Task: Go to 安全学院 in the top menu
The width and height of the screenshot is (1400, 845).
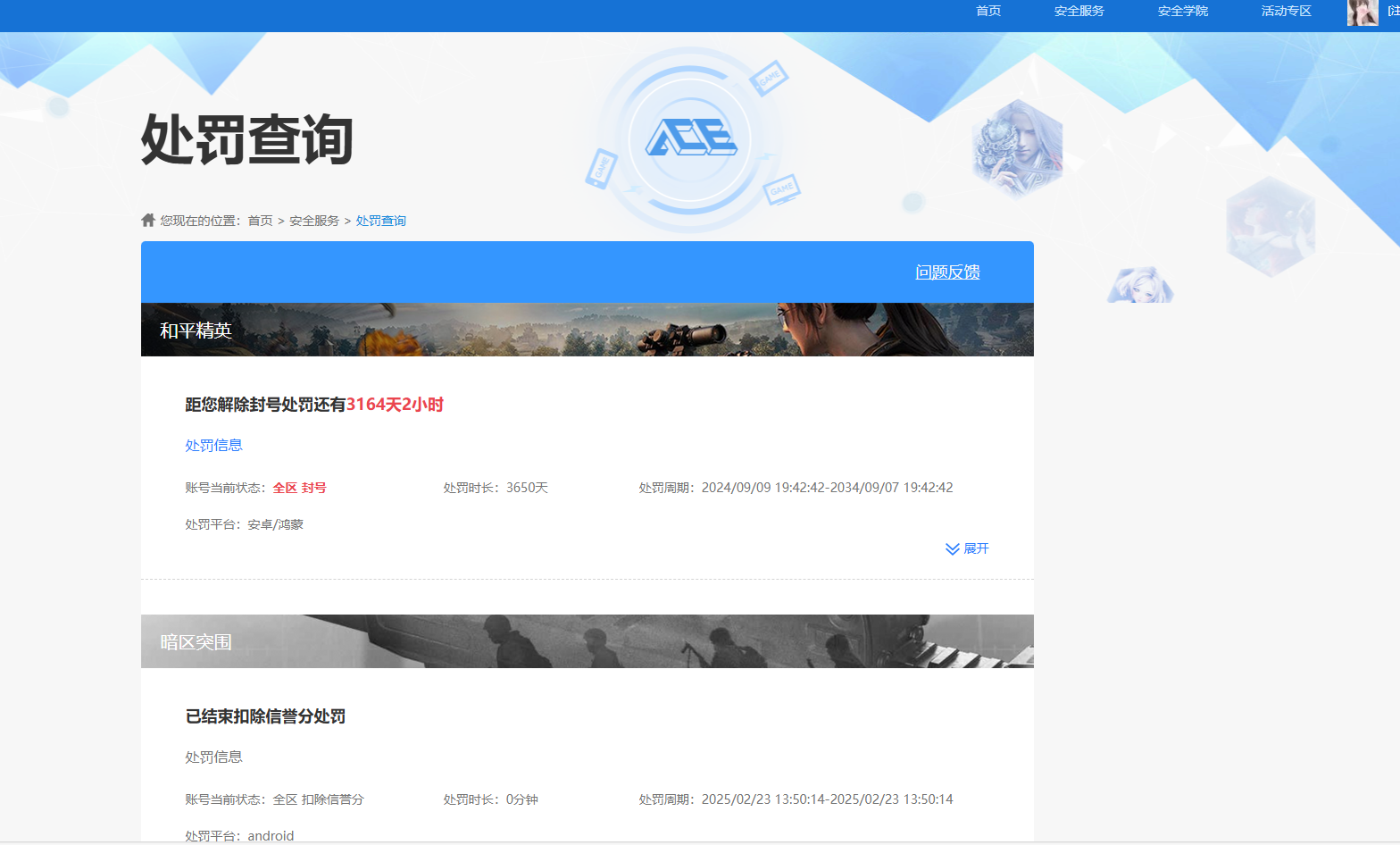Action: (x=1182, y=11)
